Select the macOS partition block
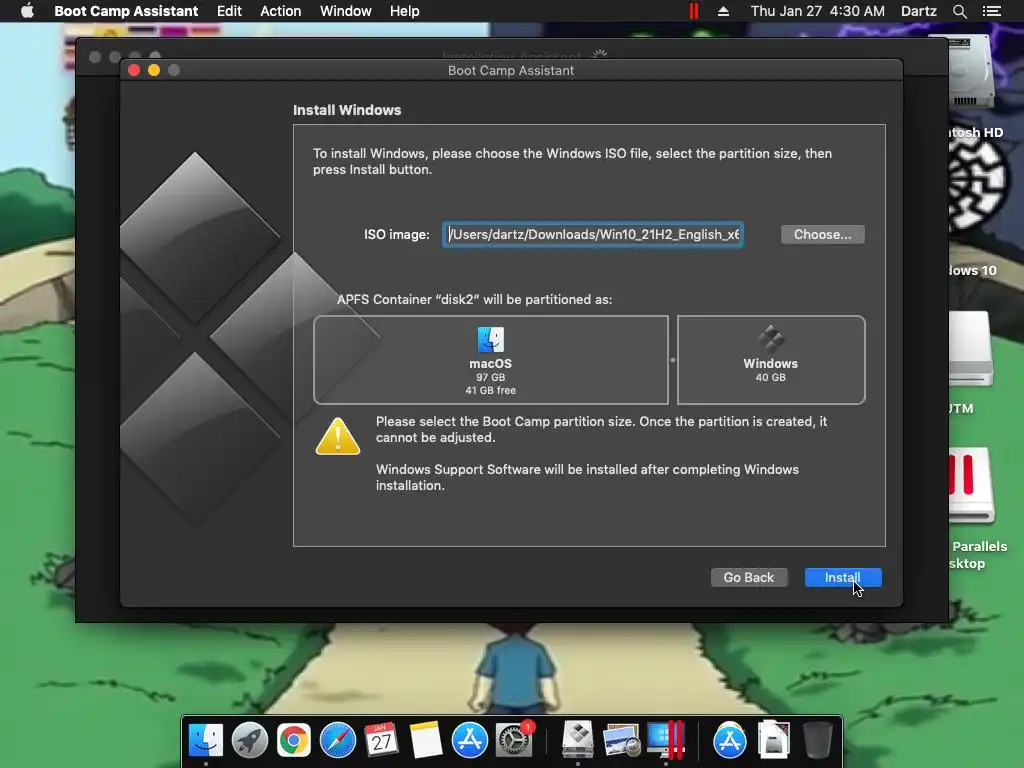This screenshot has width=1024, height=768. (x=490, y=360)
